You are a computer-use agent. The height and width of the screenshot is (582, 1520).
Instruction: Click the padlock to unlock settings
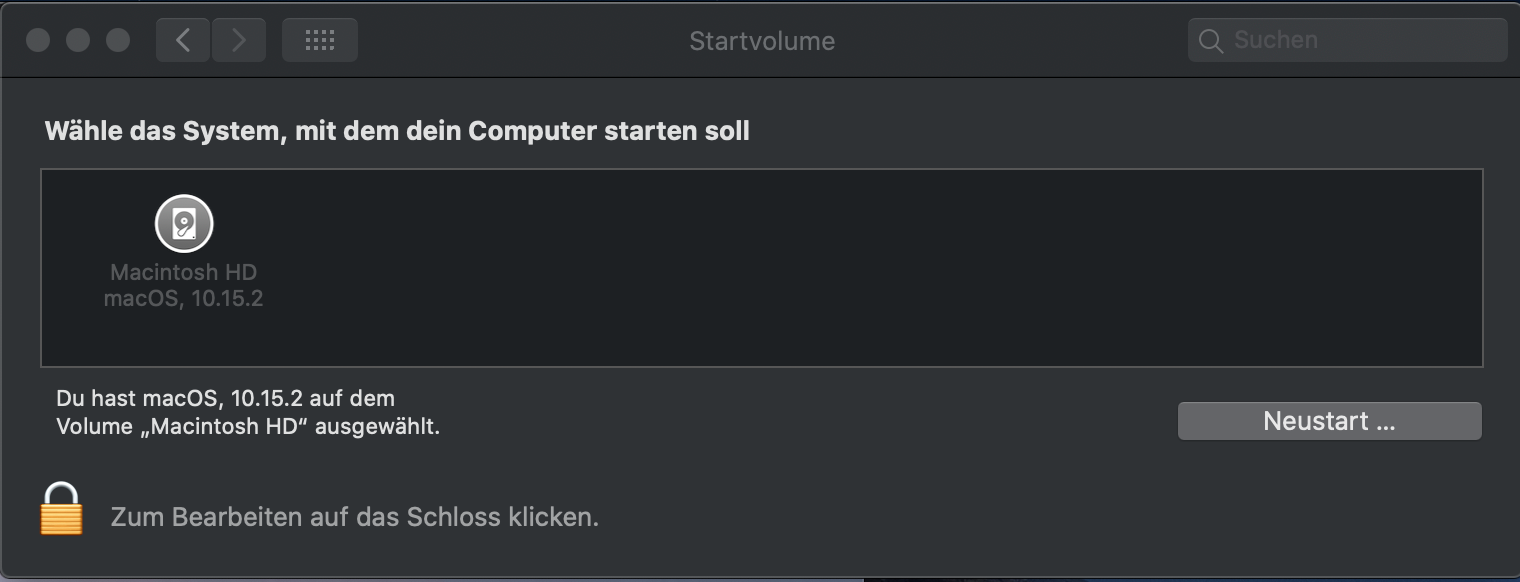pos(61,509)
